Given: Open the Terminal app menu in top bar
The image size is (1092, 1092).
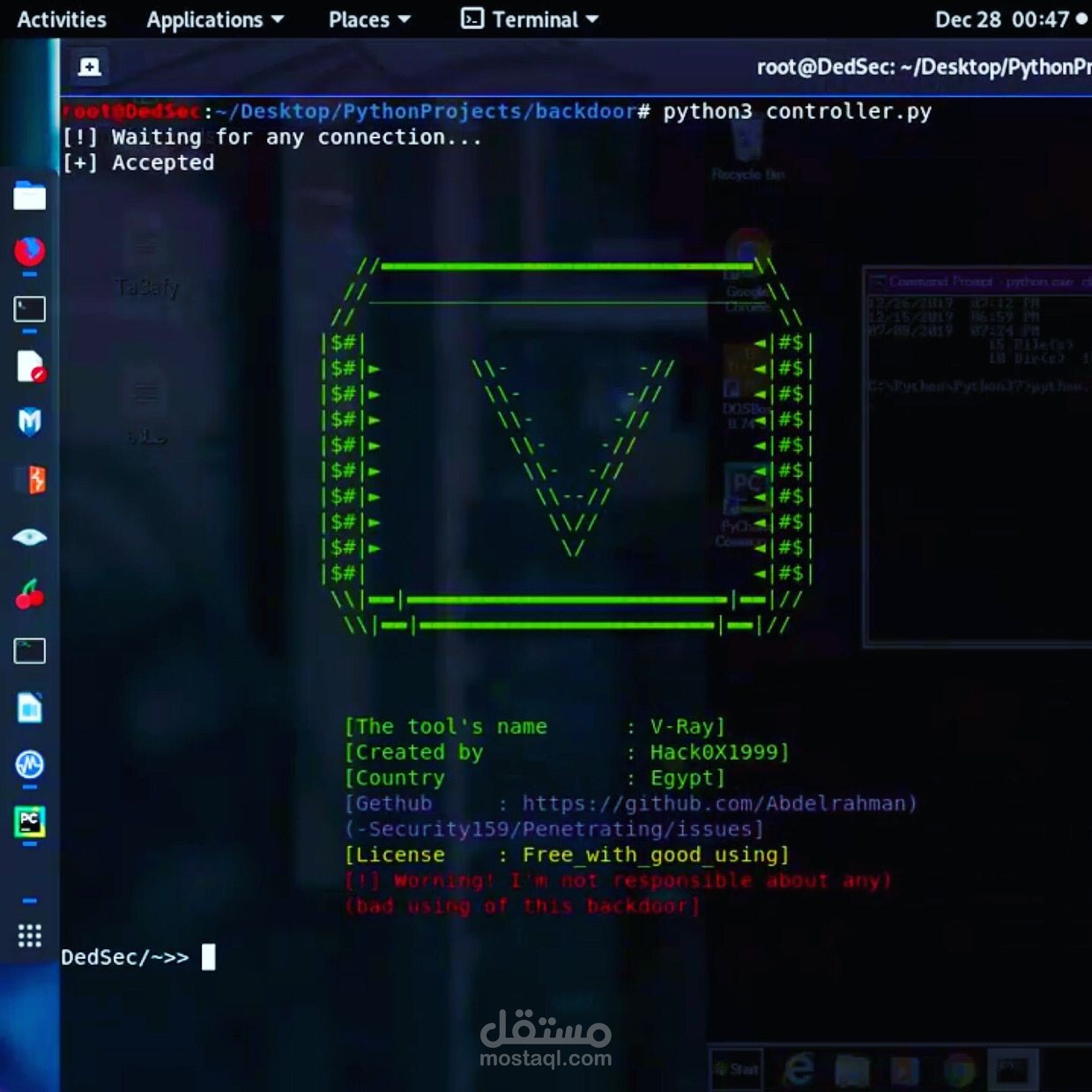Looking at the screenshot, I should pyautogui.click(x=530, y=19).
